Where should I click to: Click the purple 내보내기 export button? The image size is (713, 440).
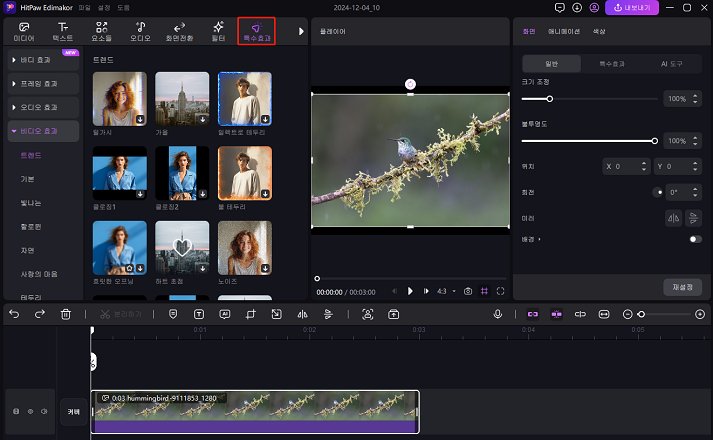pyautogui.click(x=632, y=8)
